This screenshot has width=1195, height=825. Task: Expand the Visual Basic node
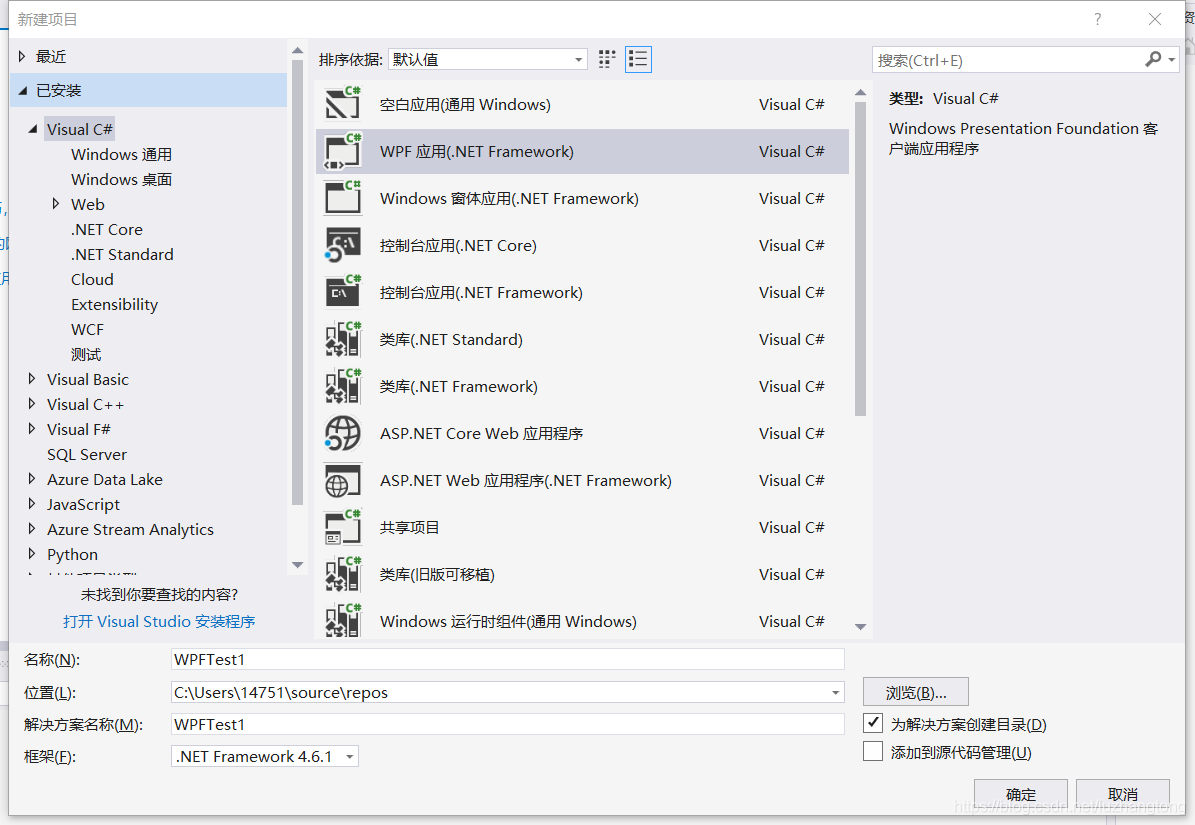coord(31,379)
